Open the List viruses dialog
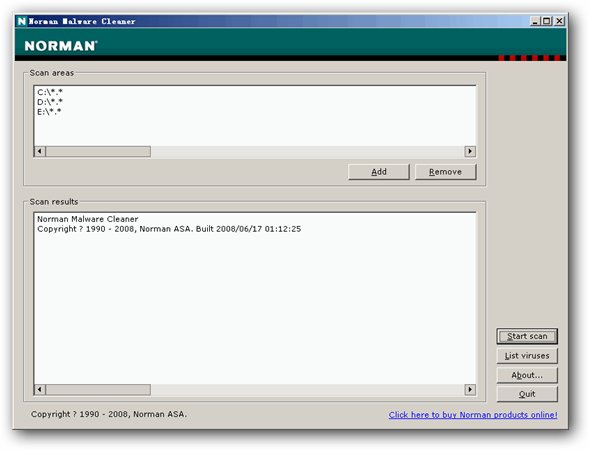Image resolution: width=589 pixels, height=450 pixels. pyautogui.click(x=527, y=356)
